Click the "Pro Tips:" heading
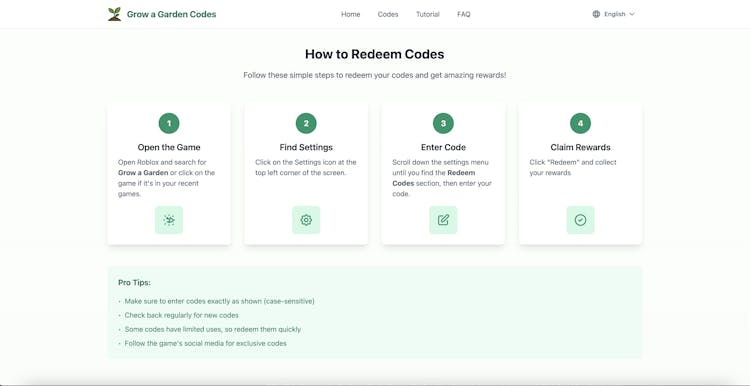The height and width of the screenshot is (386, 750). (x=134, y=283)
